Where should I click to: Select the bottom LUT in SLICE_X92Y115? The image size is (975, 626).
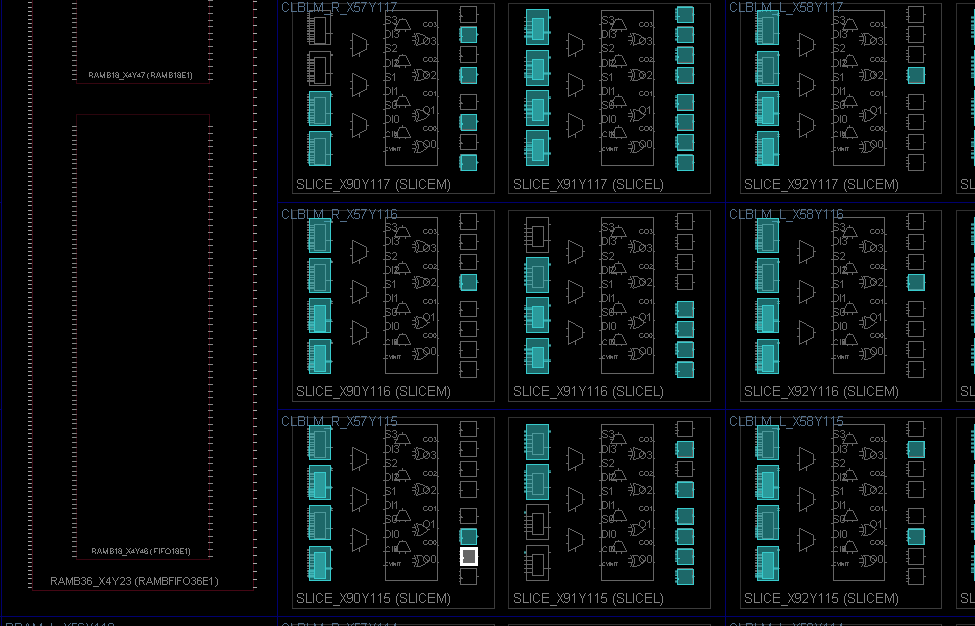click(x=767, y=563)
